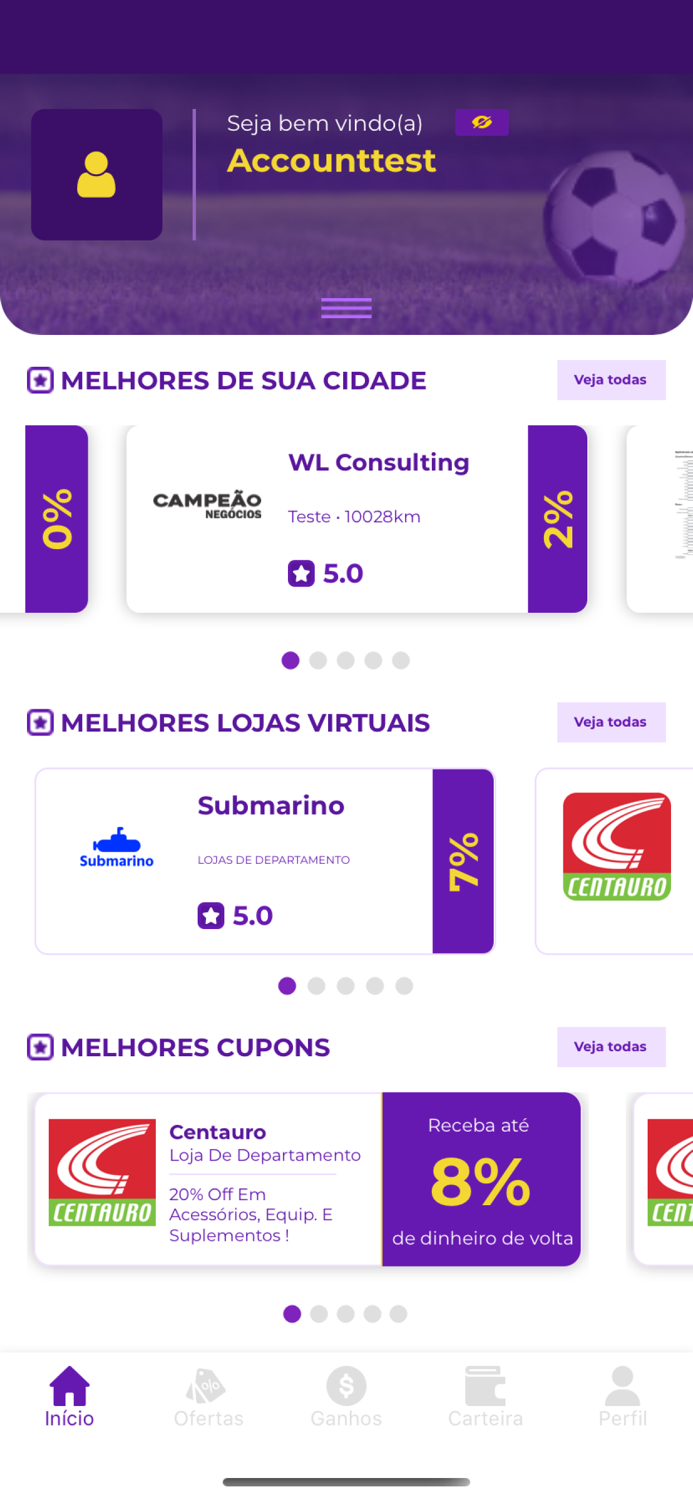
Task: Open the profile avatar icon in the header
Action: point(96,174)
